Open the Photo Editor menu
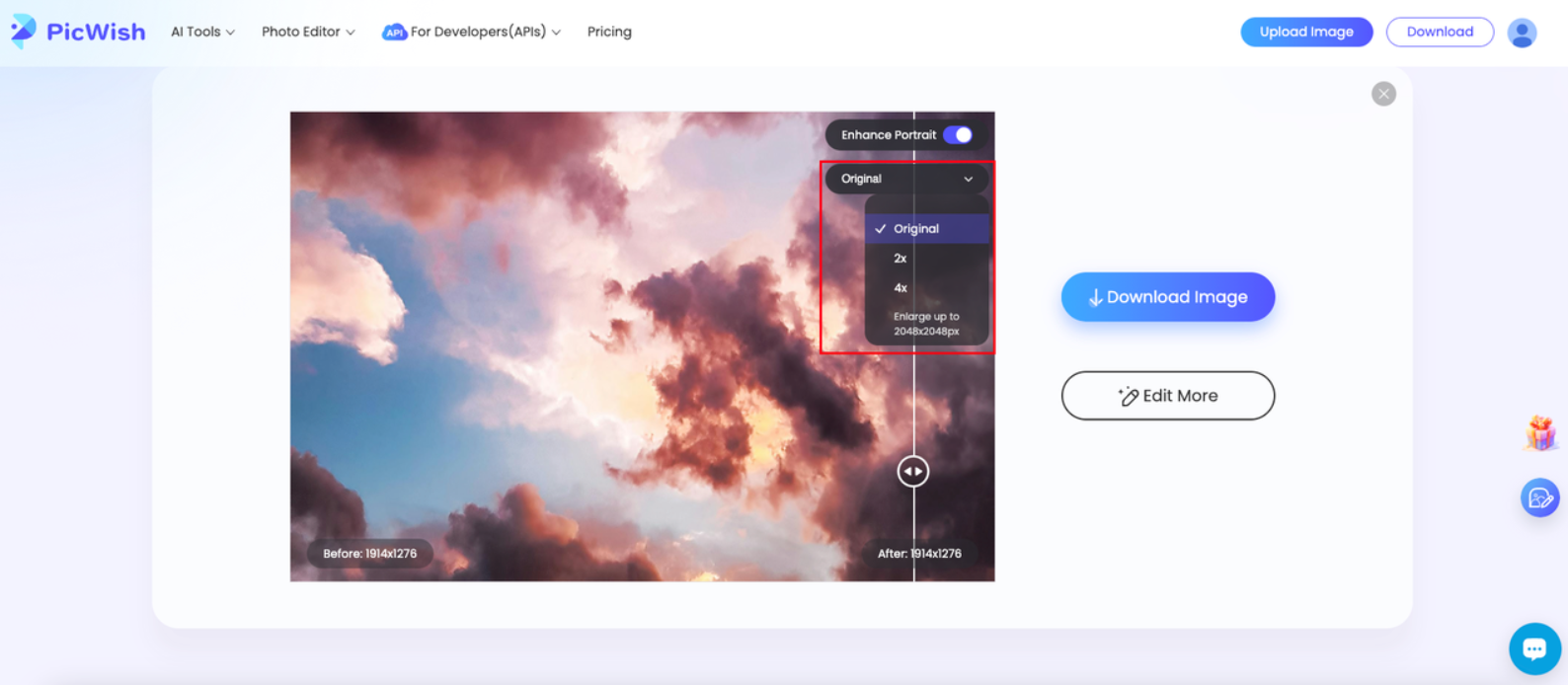The image size is (1568, 685). (x=308, y=32)
